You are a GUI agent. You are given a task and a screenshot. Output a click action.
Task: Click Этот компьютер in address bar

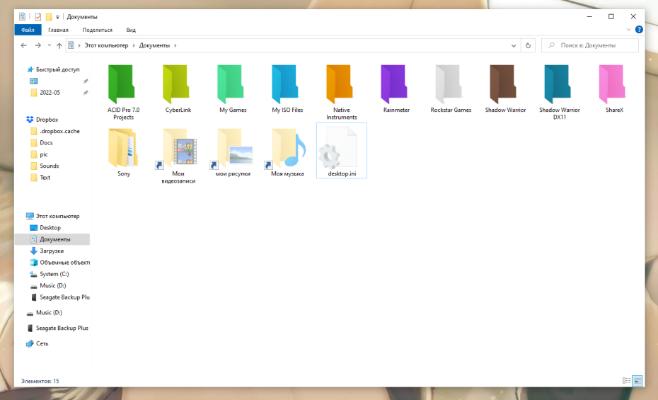click(106, 45)
